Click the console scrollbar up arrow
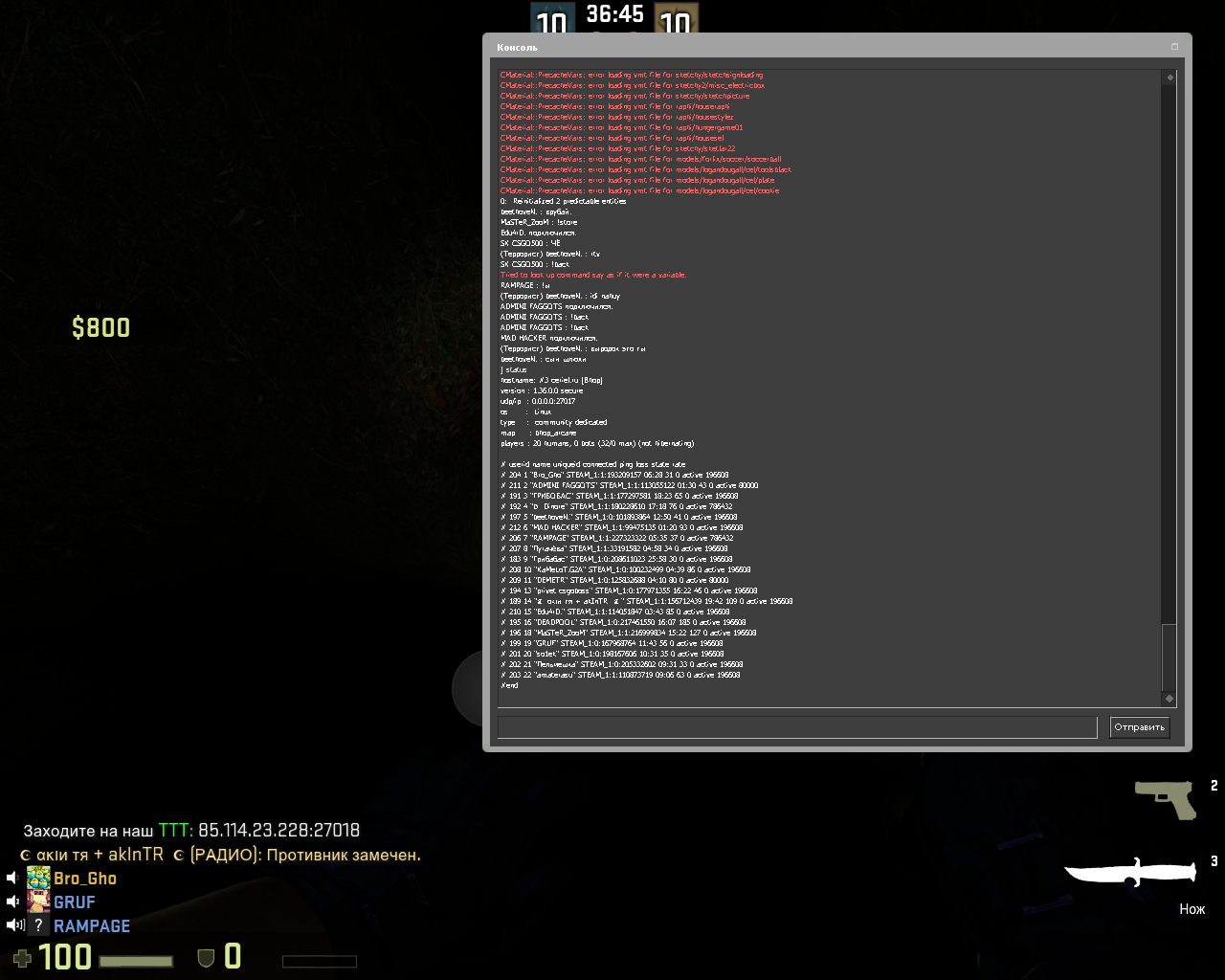Screen dimensions: 1225x980 [1169, 78]
